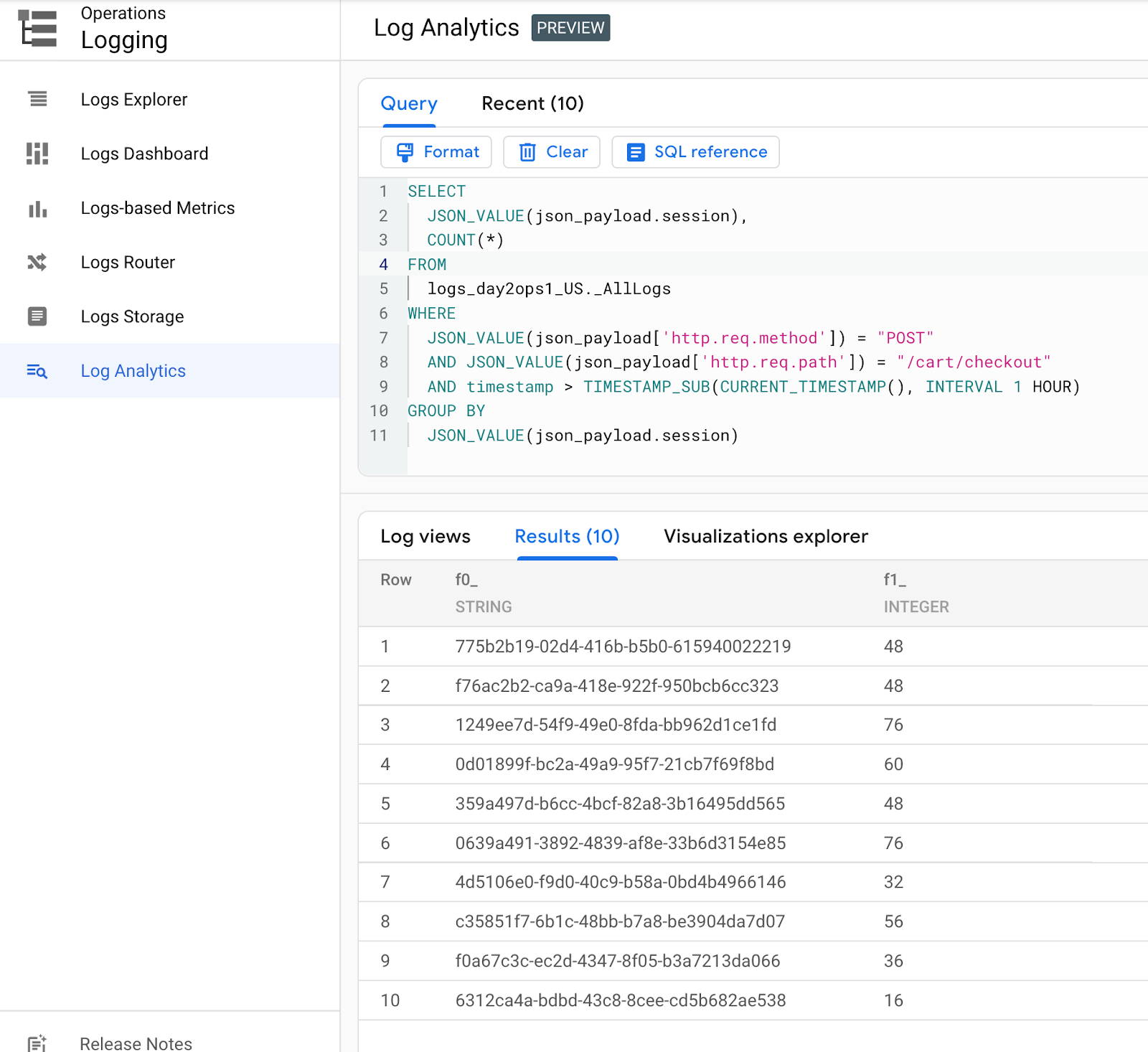Click the trash can icon on Clear
Screen dimensions: 1148x1052
click(x=527, y=152)
